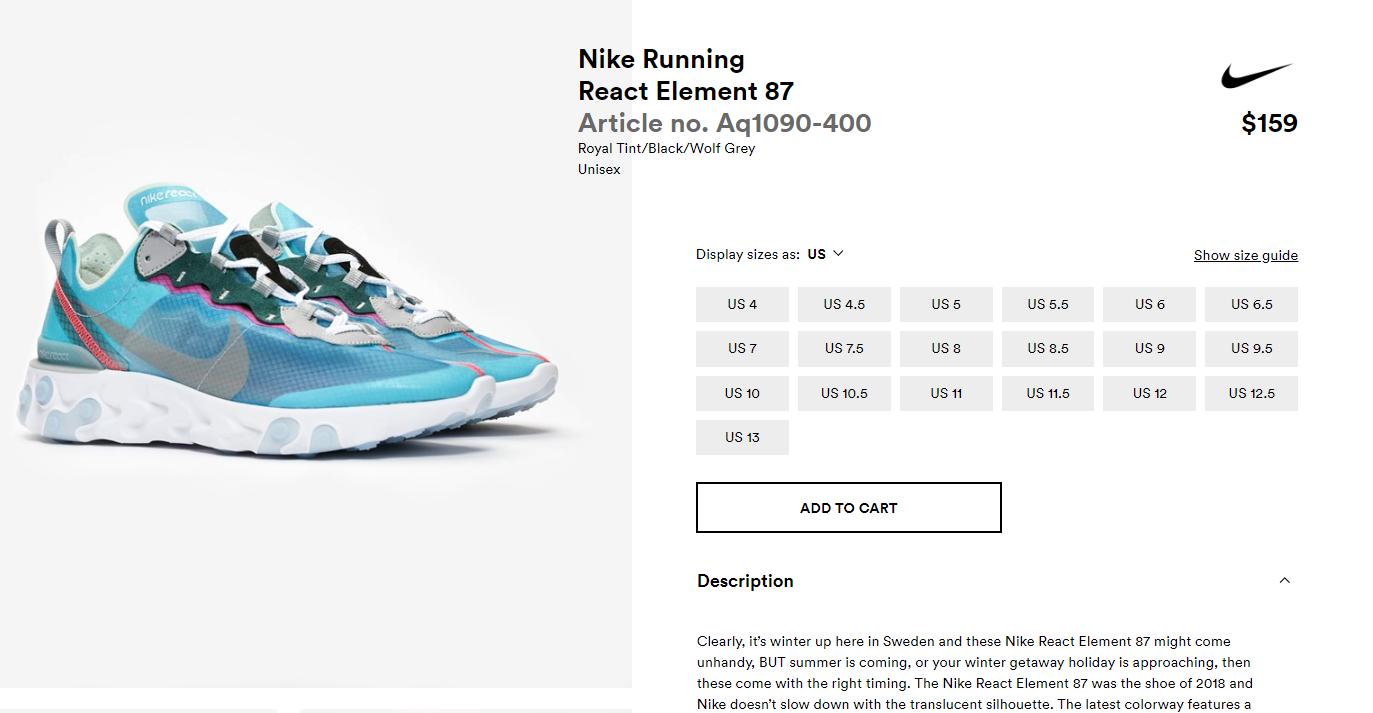
Task: Select size US 13
Action: pyautogui.click(x=742, y=437)
